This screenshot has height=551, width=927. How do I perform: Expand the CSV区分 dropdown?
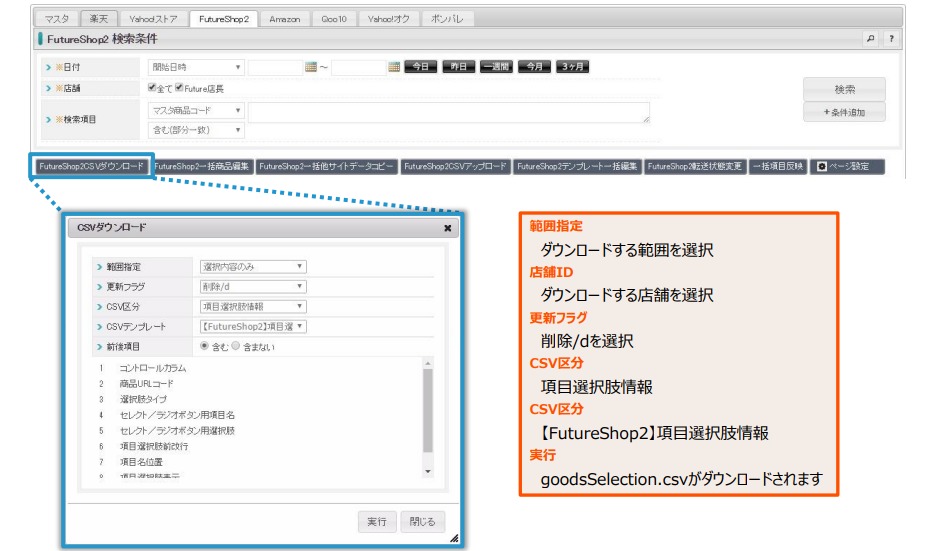tap(253, 306)
